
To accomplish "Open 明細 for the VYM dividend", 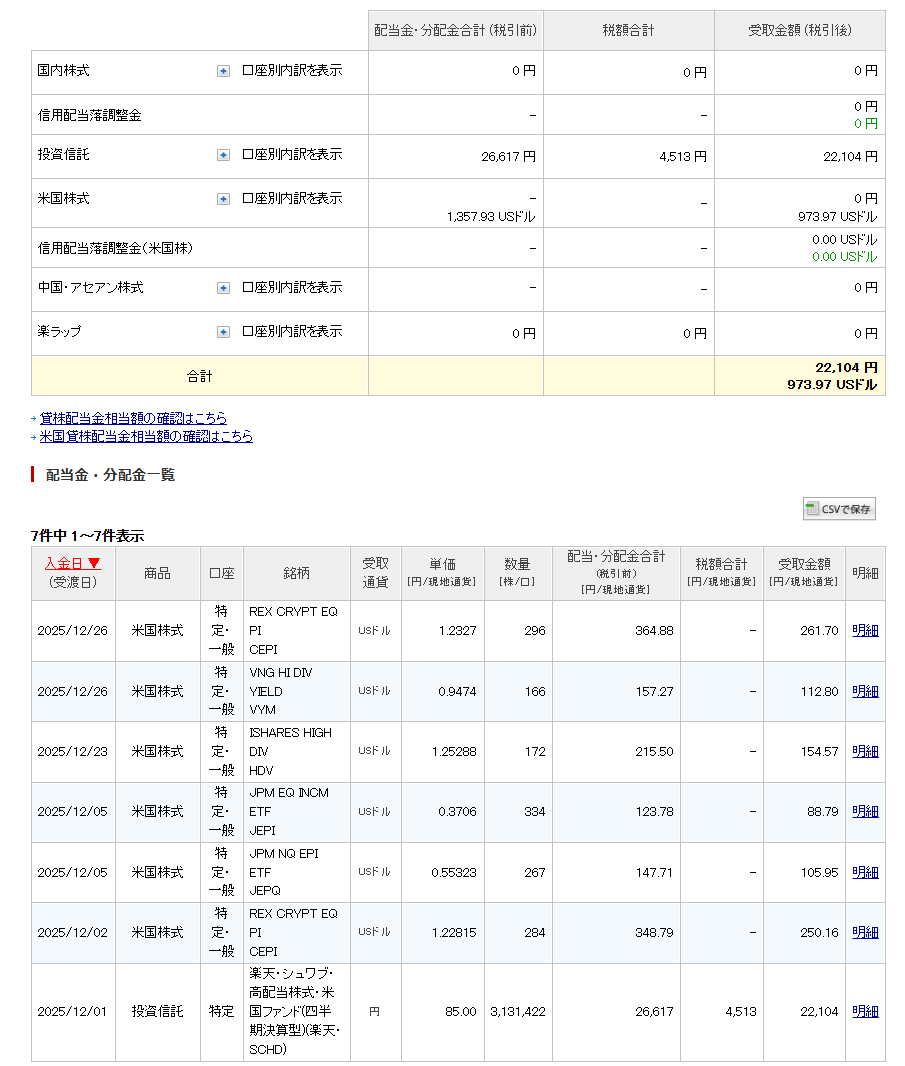I will tap(865, 691).
